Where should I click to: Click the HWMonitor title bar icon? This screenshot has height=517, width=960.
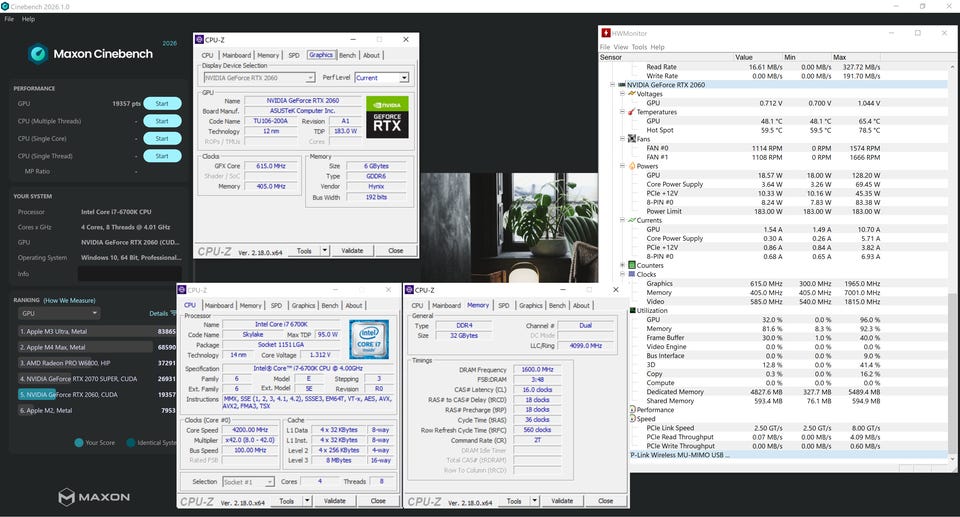606,33
